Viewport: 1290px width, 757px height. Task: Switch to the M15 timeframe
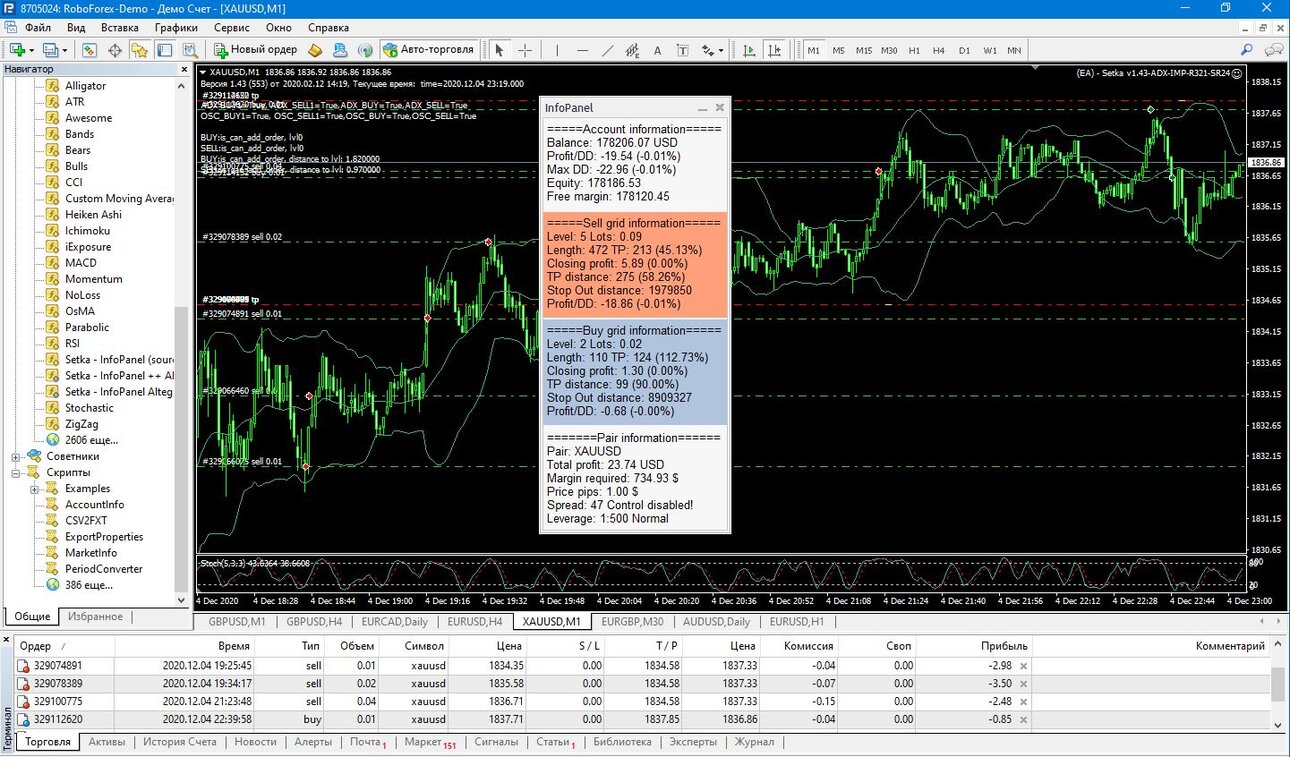863,50
